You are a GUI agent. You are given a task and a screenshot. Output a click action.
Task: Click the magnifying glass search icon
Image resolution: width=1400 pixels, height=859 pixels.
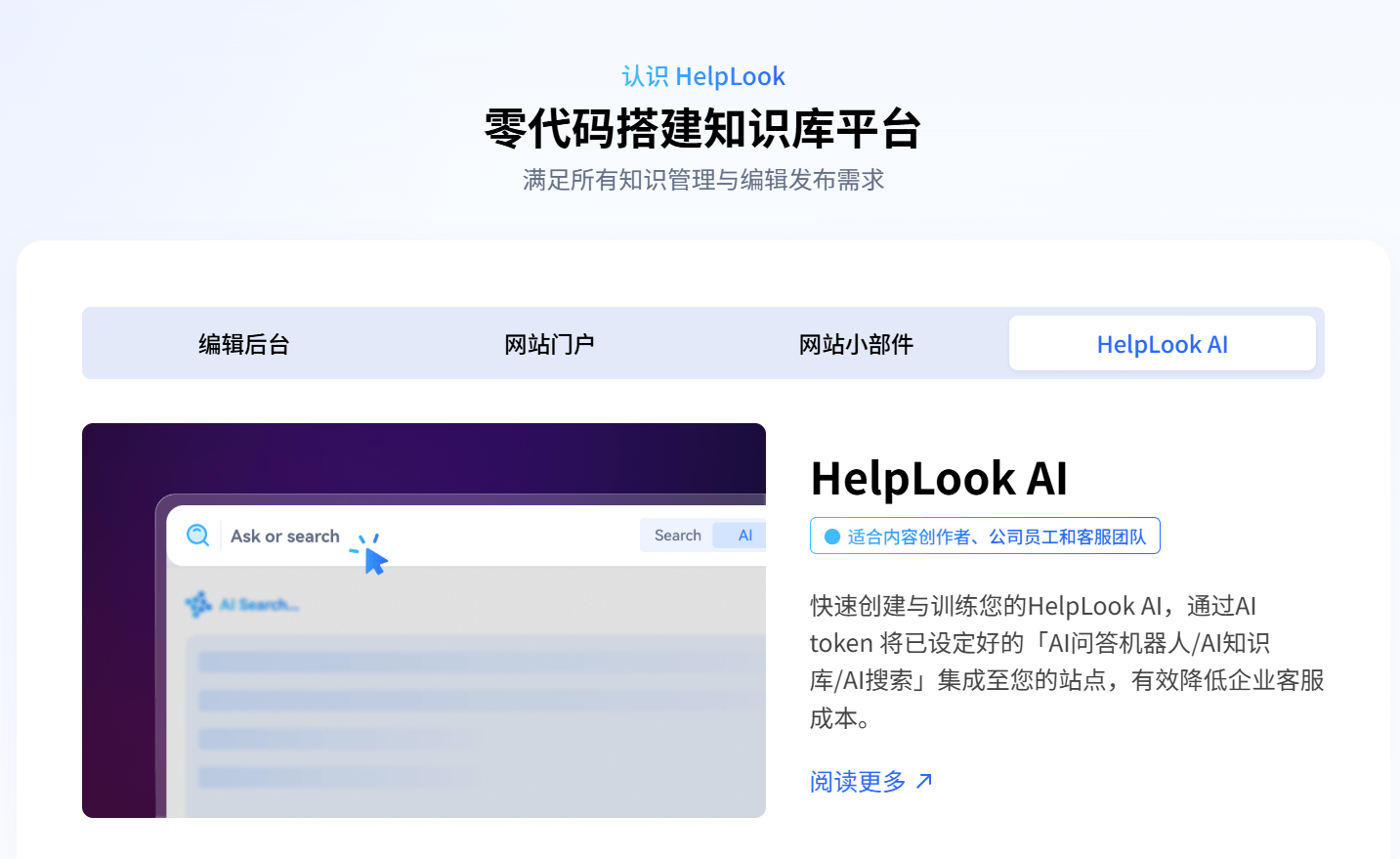click(198, 535)
